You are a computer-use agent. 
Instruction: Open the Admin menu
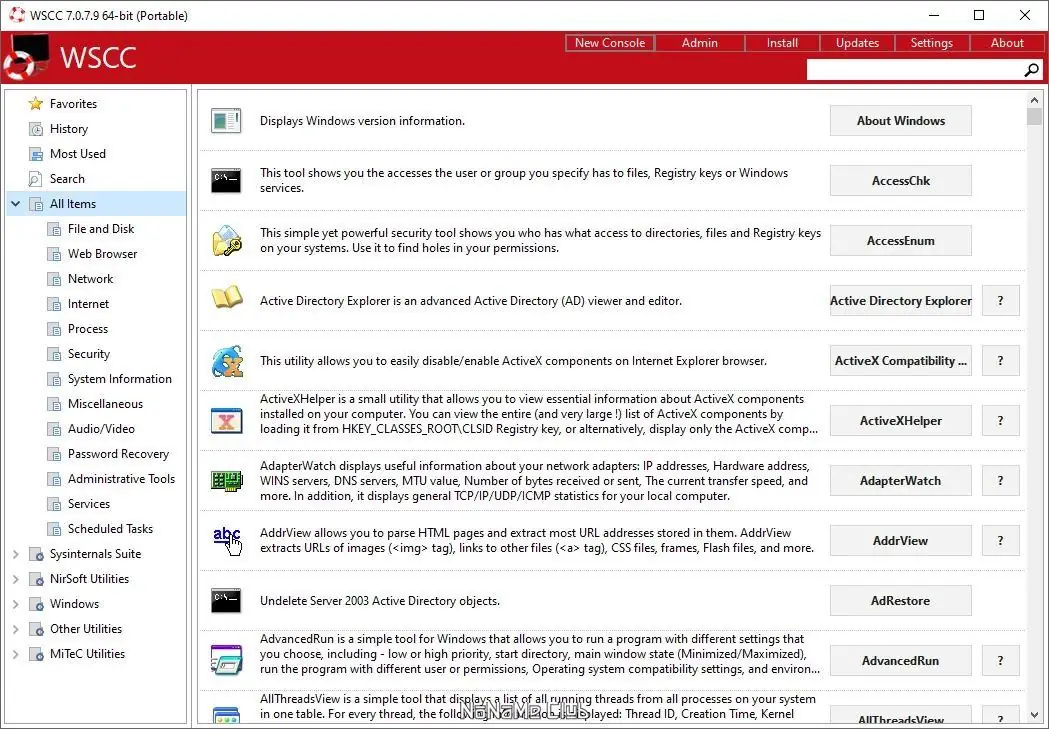pos(700,43)
